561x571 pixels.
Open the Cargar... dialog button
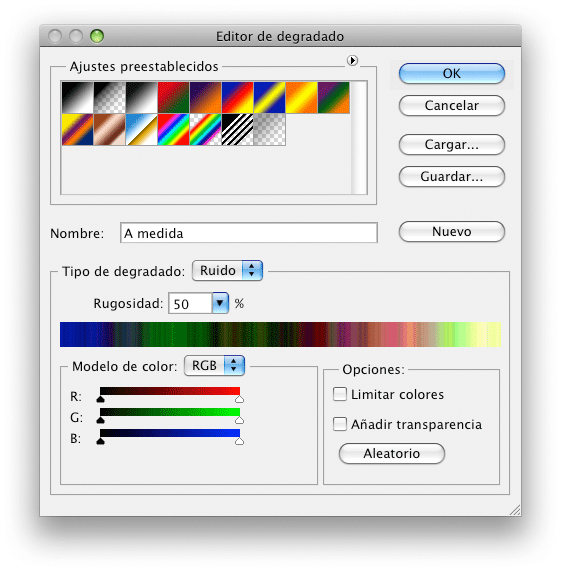point(452,145)
